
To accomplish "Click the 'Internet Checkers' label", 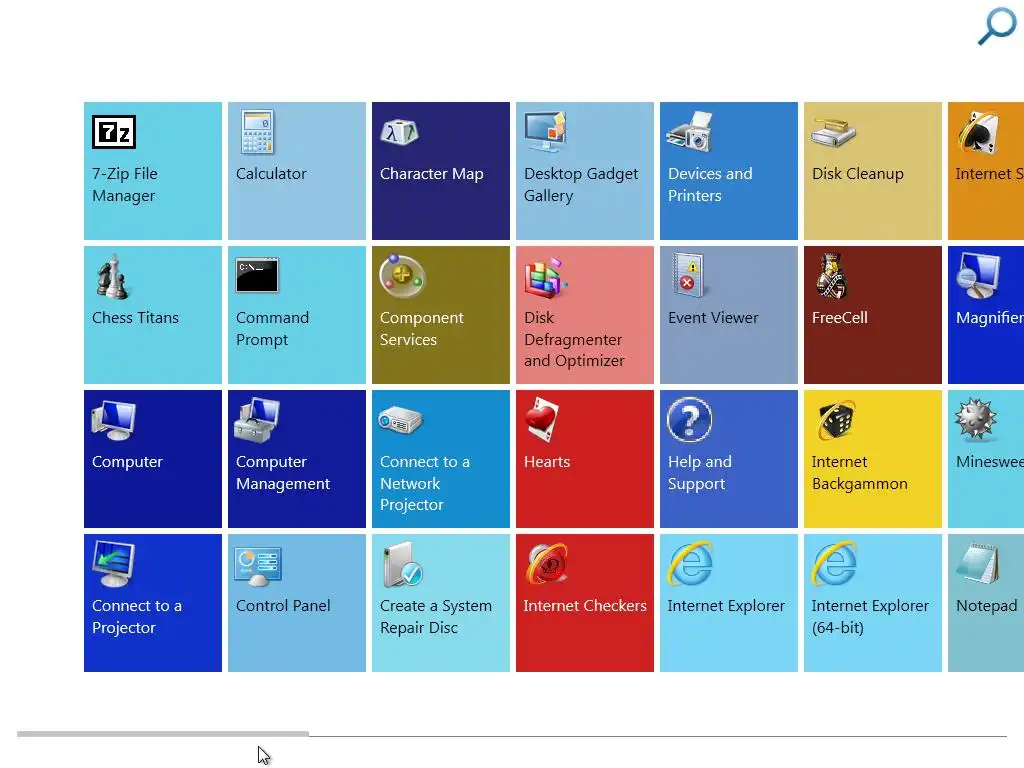I will (x=584, y=606).
